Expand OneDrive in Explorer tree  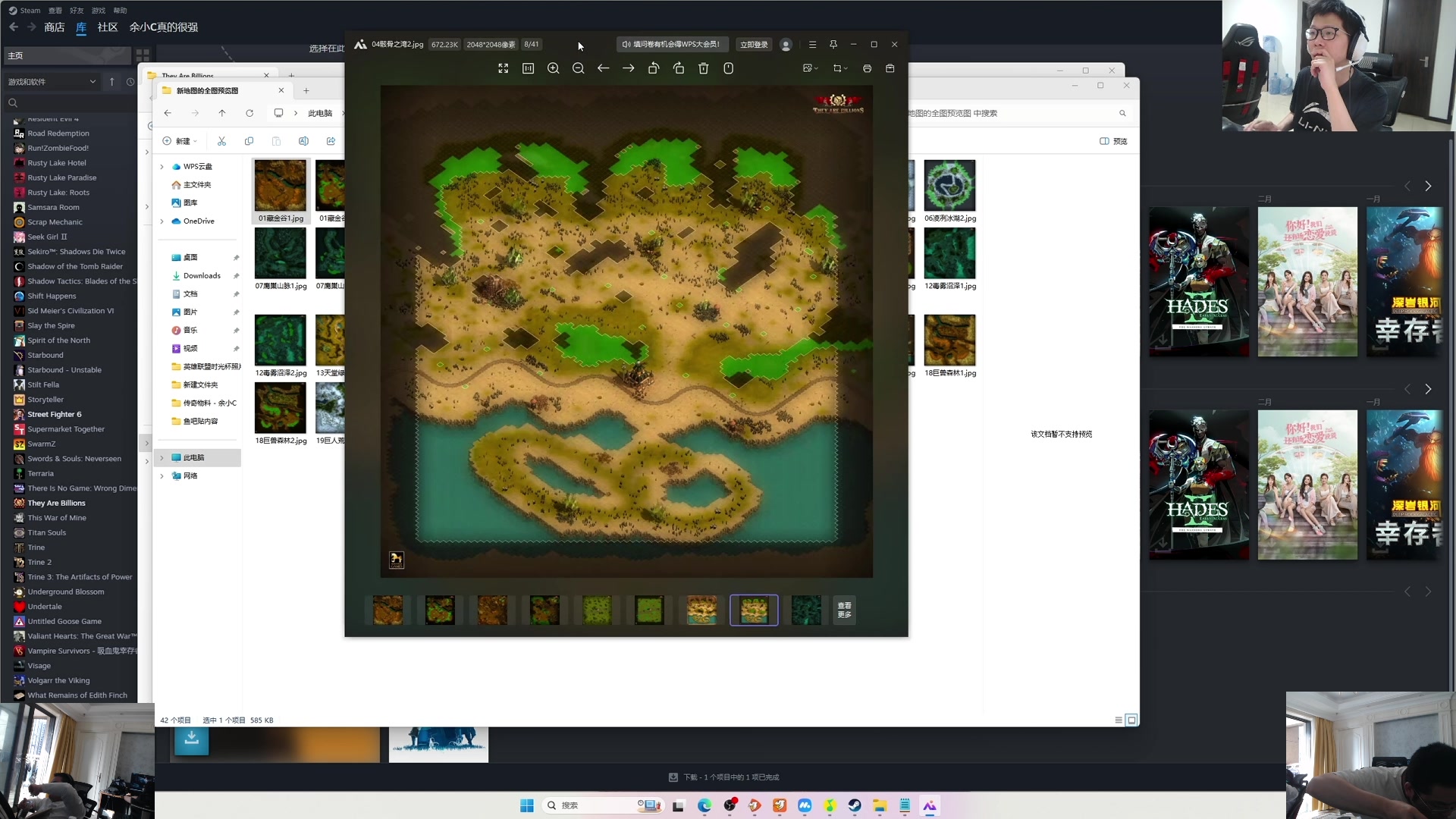point(162,221)
